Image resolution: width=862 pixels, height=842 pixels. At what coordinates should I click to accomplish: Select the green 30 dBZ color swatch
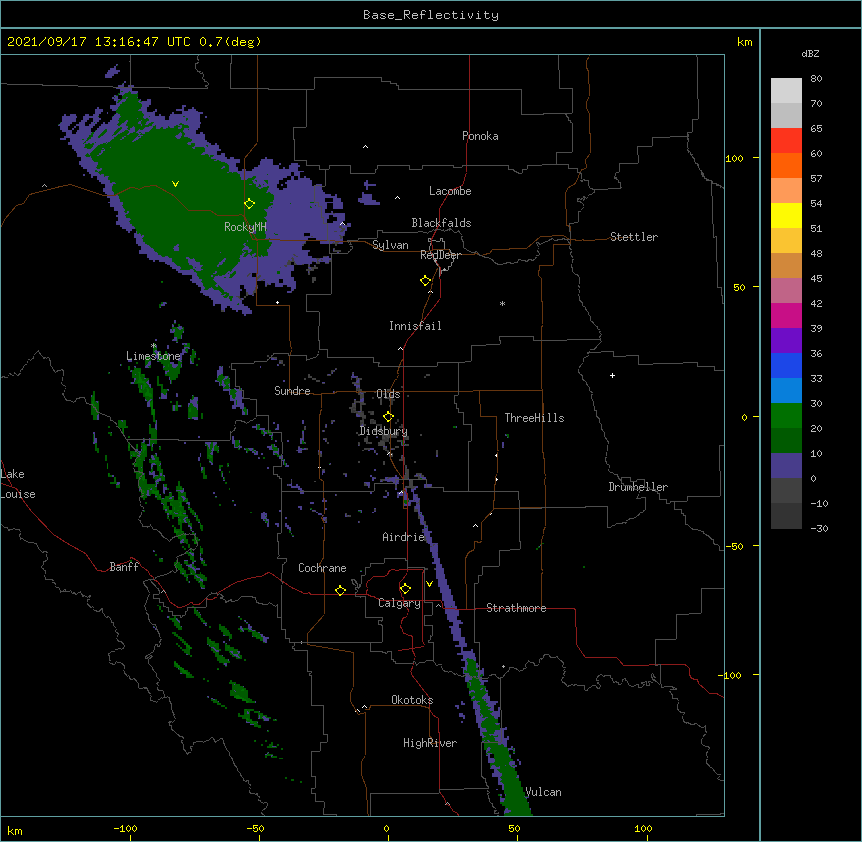(x=786, y=416)
